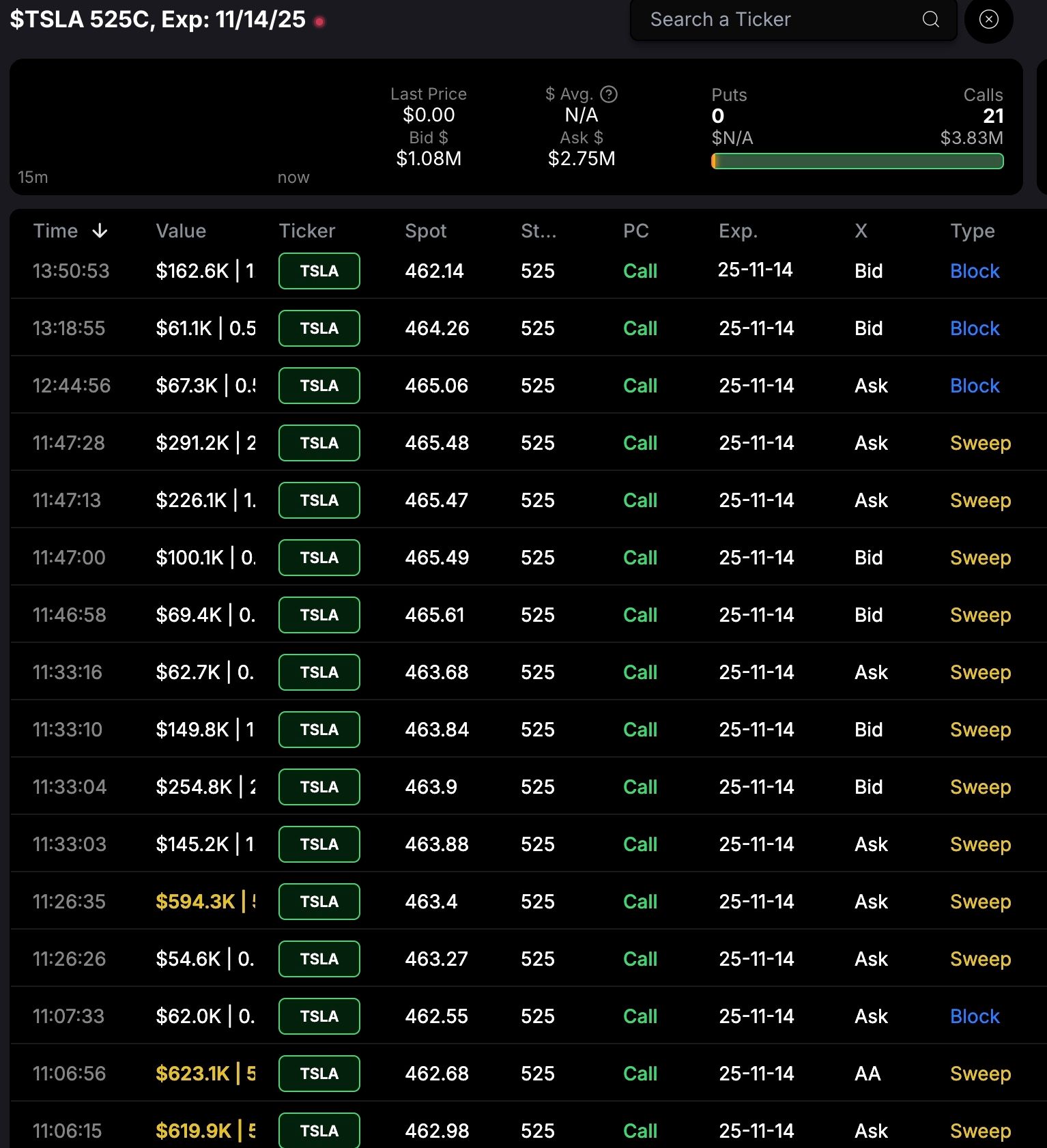Click the 11:33:16 timestamp
Viewport: 1047px width, 1148px height.
tap(68, 672)
